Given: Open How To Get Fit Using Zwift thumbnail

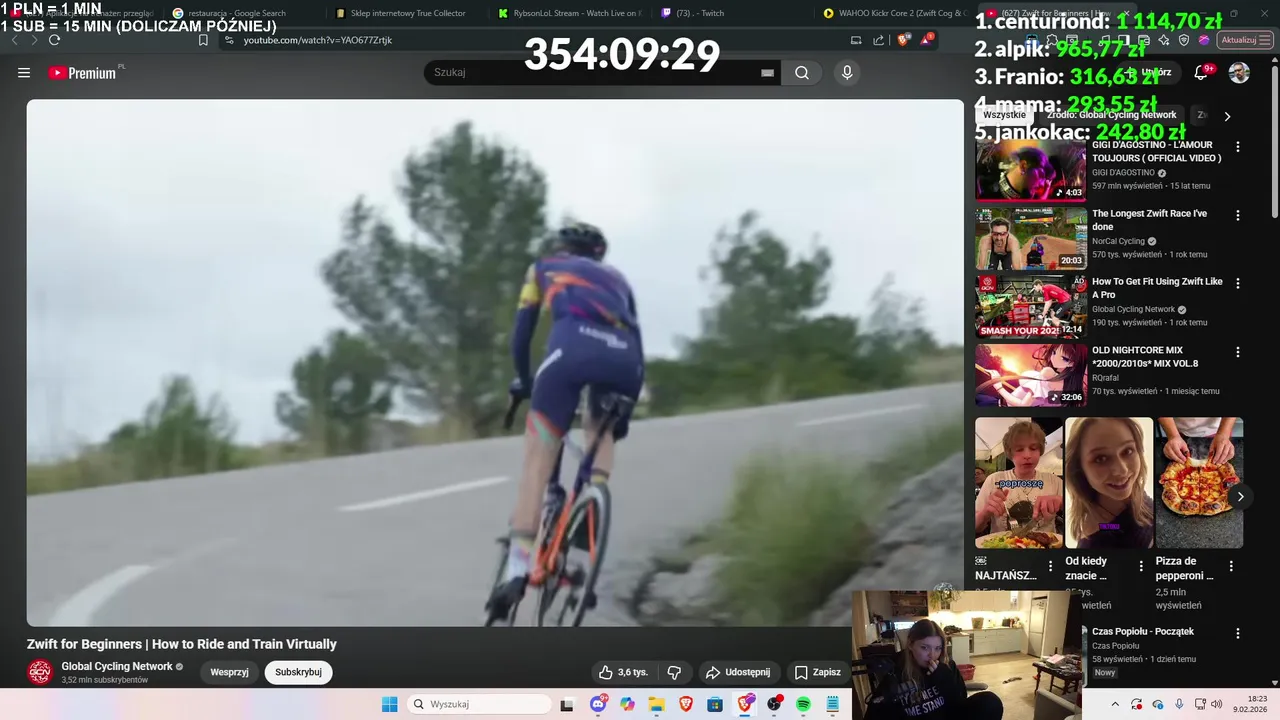Looking at the screenshot, I should pos(1031,308).
